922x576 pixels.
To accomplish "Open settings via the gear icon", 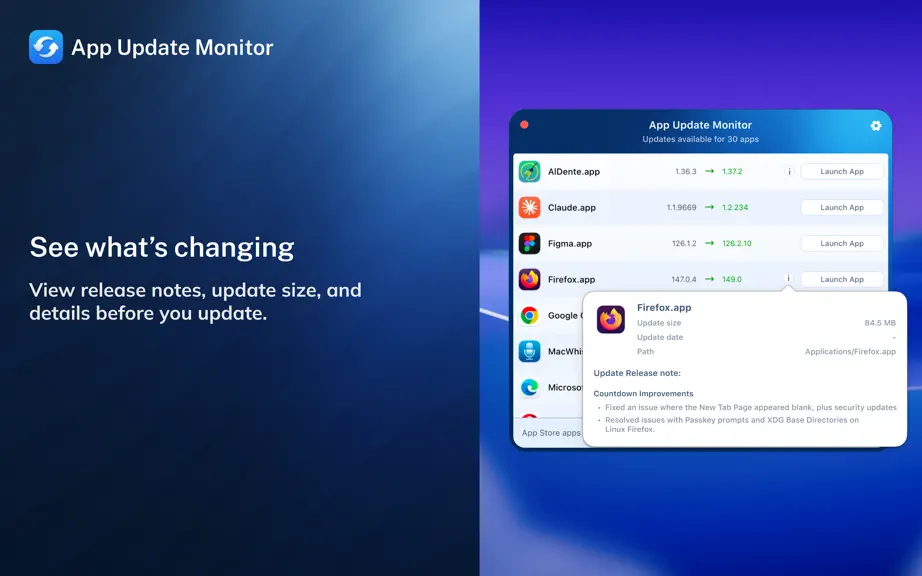I will (876, 125).
